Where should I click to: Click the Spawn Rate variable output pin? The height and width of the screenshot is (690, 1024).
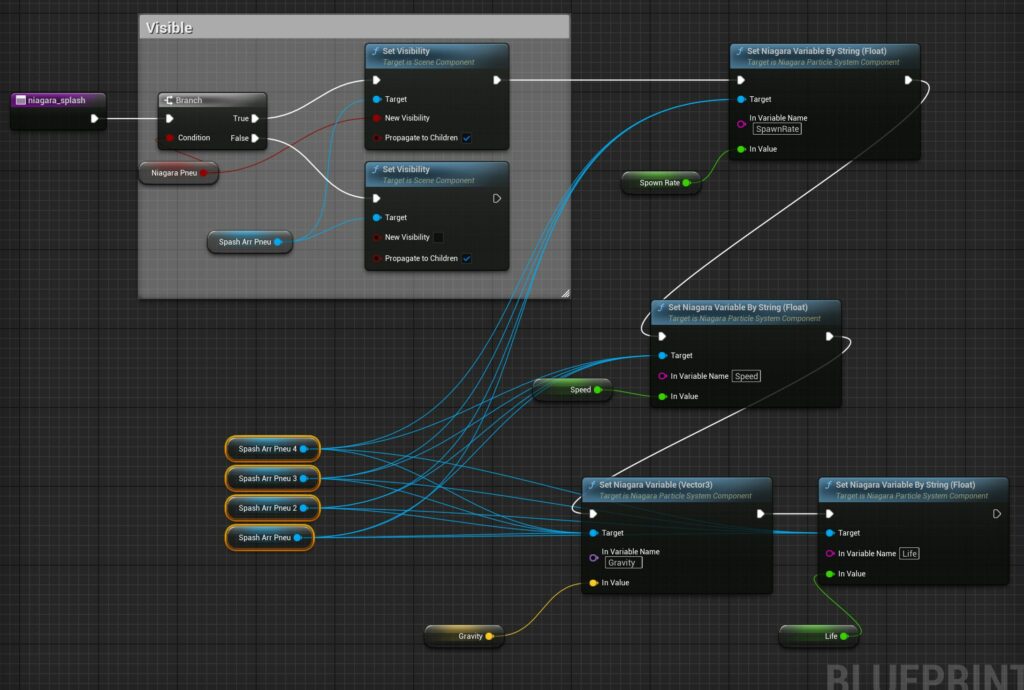(686, 183)
